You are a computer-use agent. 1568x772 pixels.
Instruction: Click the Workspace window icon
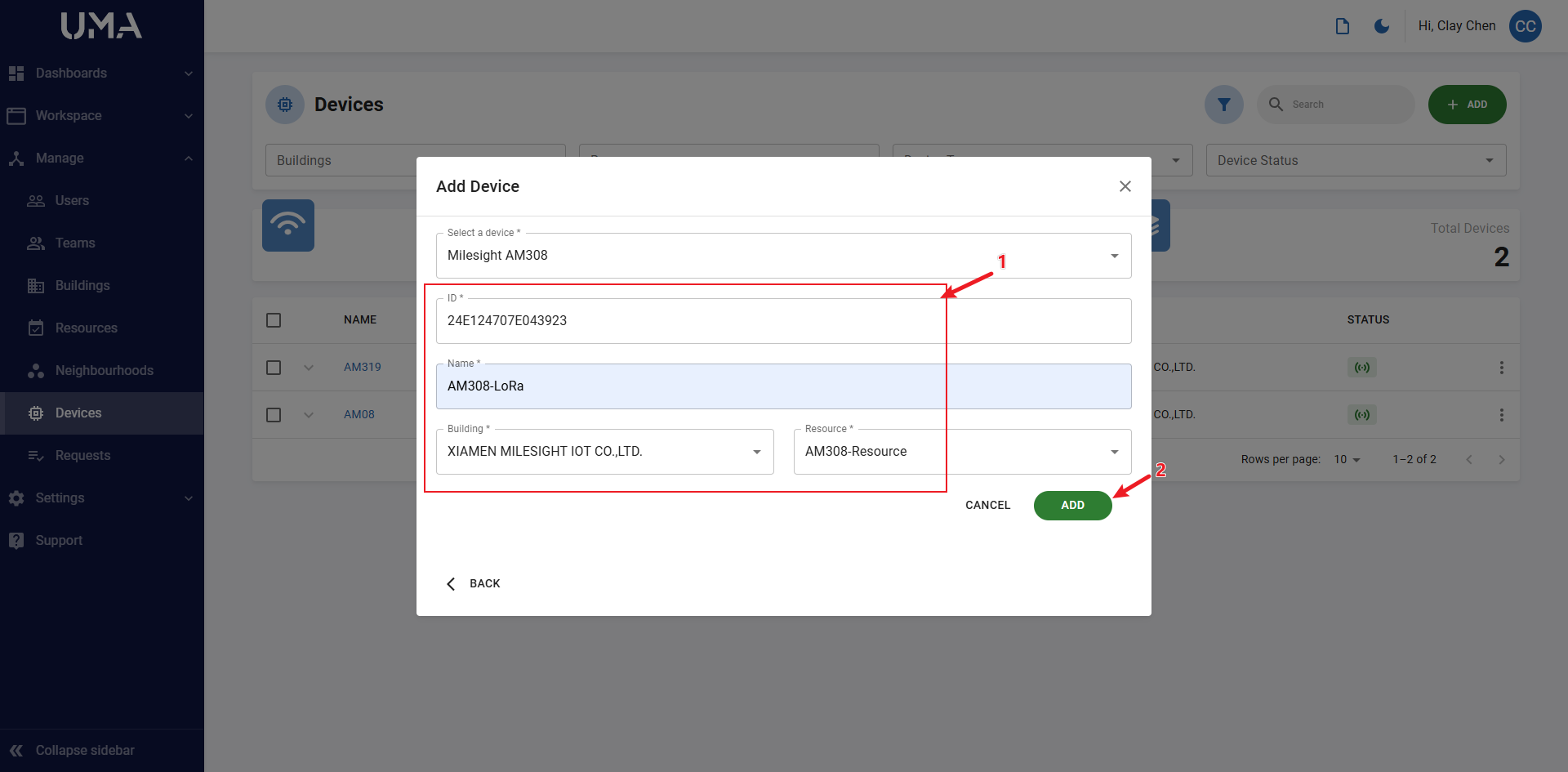(x=16, y=116)
